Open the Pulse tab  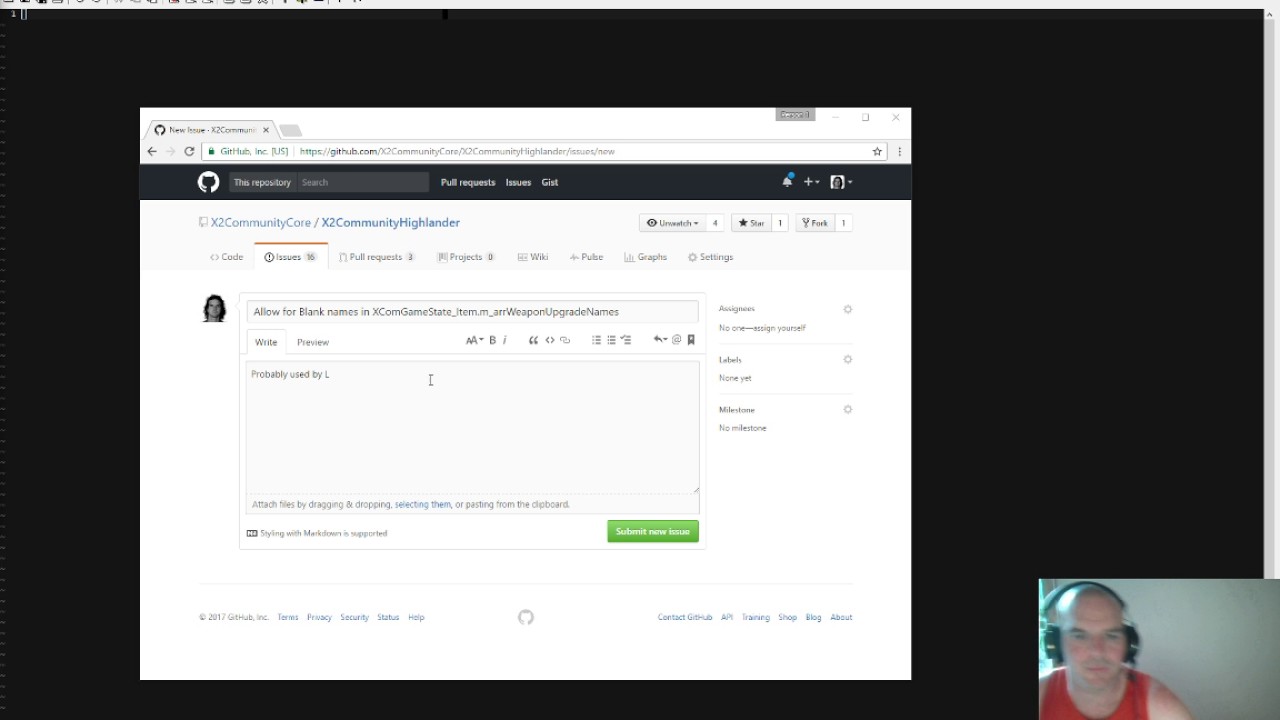[586, 257]
